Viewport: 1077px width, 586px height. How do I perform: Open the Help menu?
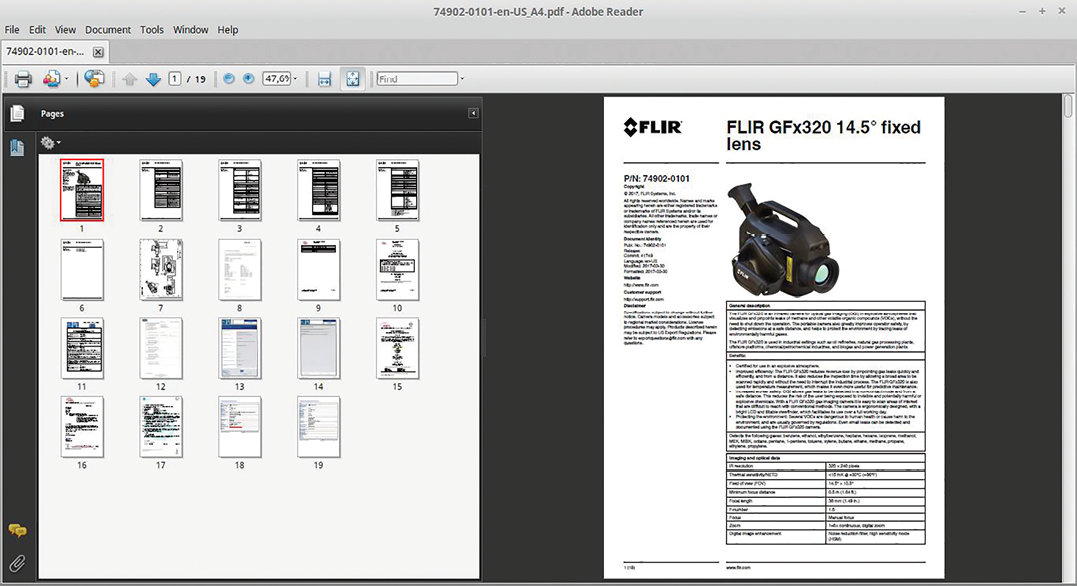coord(227,30)
